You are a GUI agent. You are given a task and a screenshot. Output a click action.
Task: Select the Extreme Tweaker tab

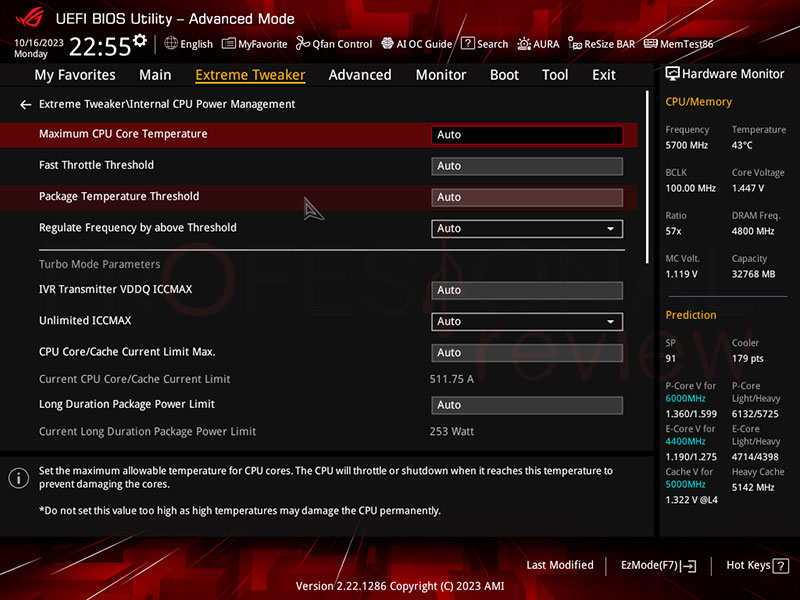251,75
